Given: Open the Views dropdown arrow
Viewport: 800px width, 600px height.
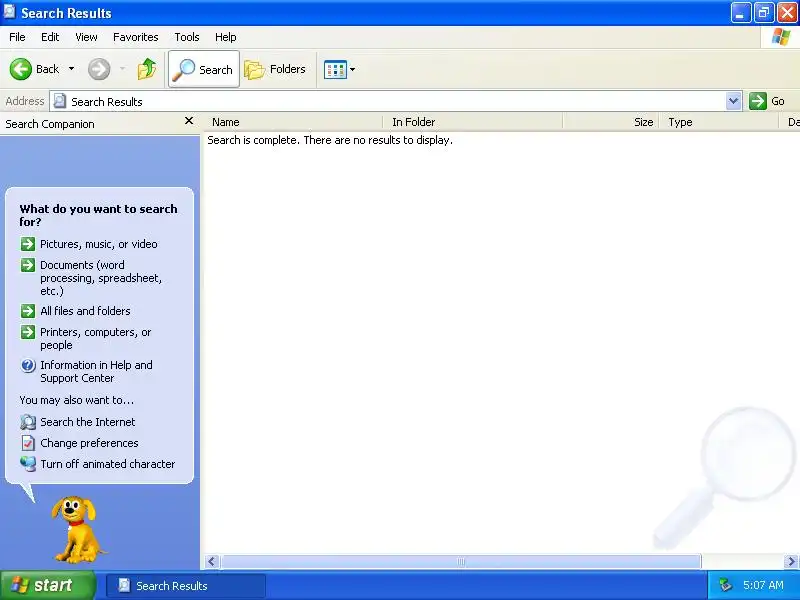Looking at the screenshot, I should pyautogui.click(x=353, y=69).
